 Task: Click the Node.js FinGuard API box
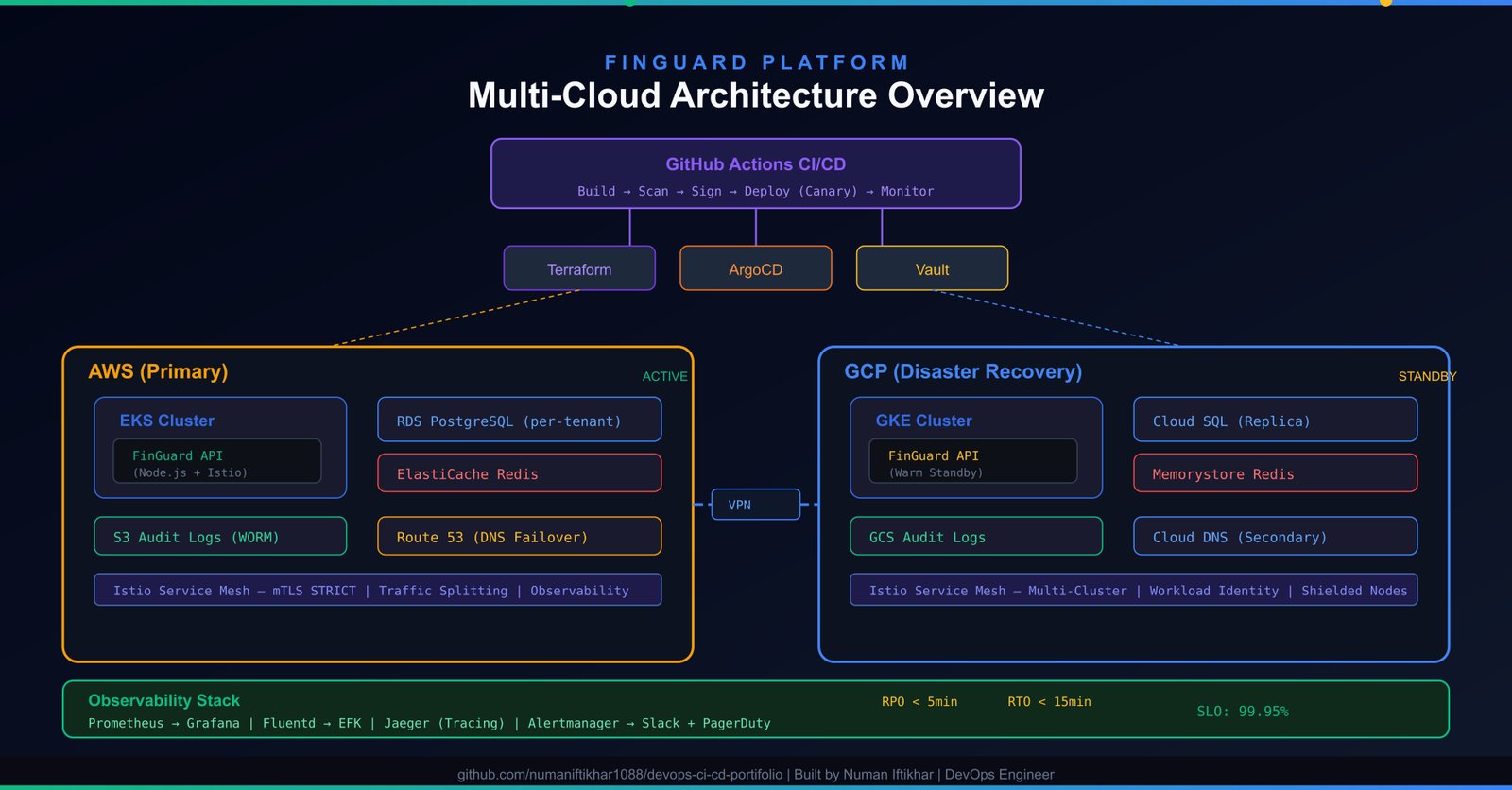(217, 461)
